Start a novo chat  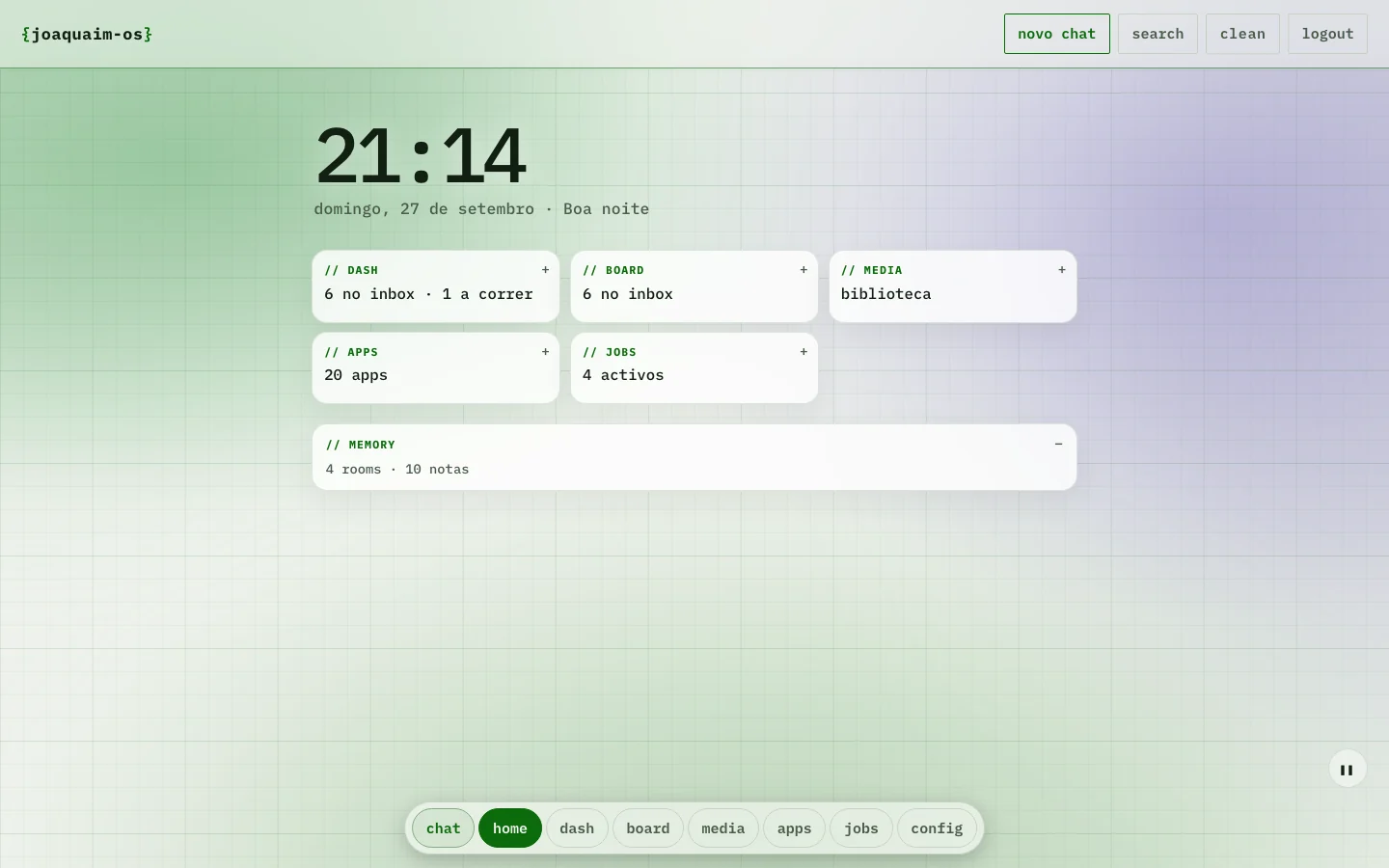(x=1057, y=34)
